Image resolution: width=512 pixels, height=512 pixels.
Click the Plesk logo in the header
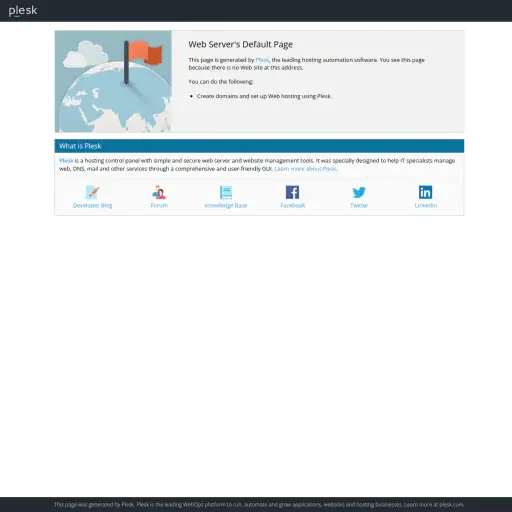coord(23,11)
